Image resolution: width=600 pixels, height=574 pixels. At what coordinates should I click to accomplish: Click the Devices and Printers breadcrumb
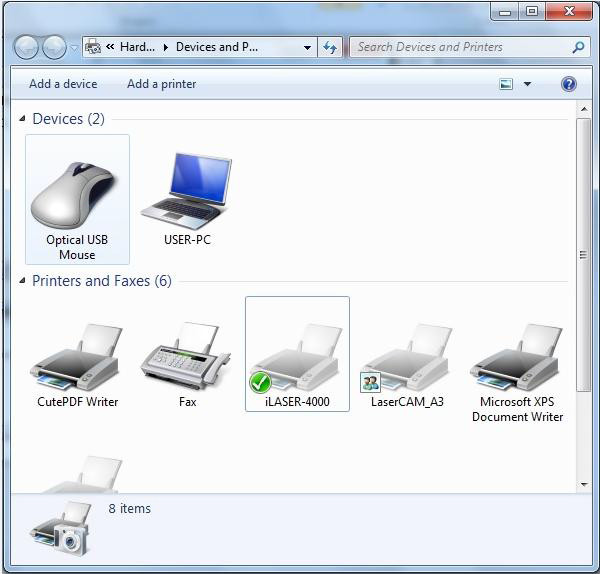coord(217,47)
